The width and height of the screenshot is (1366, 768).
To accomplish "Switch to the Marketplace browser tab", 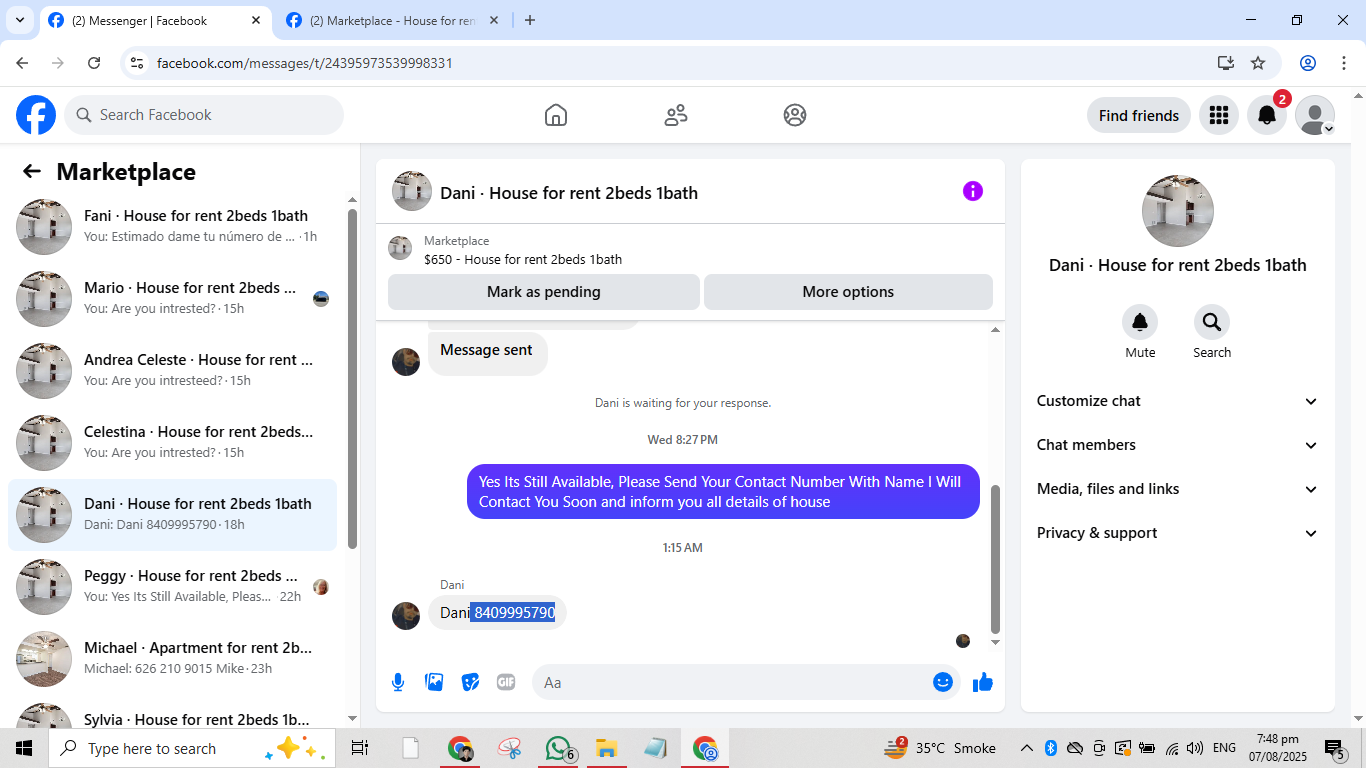I will pos(392,20).
